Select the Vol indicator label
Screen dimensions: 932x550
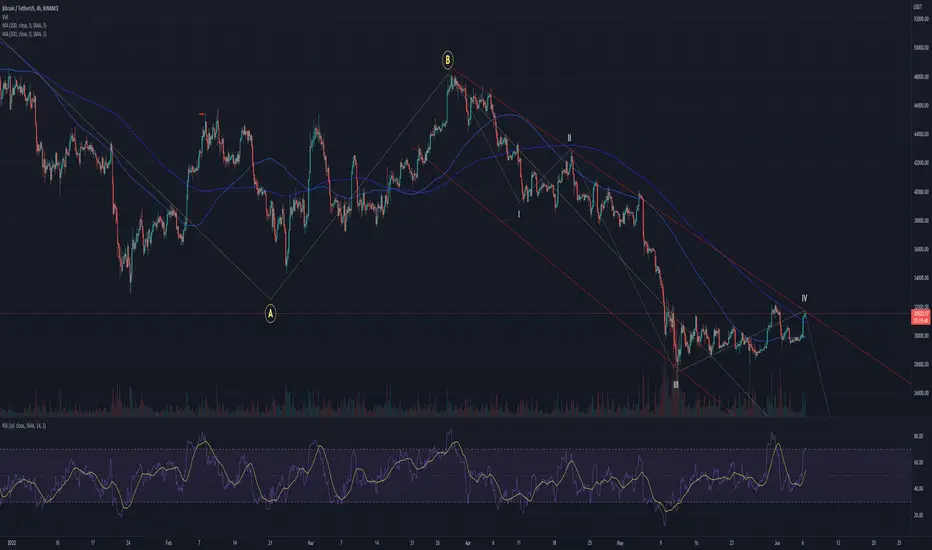[5, 17]
